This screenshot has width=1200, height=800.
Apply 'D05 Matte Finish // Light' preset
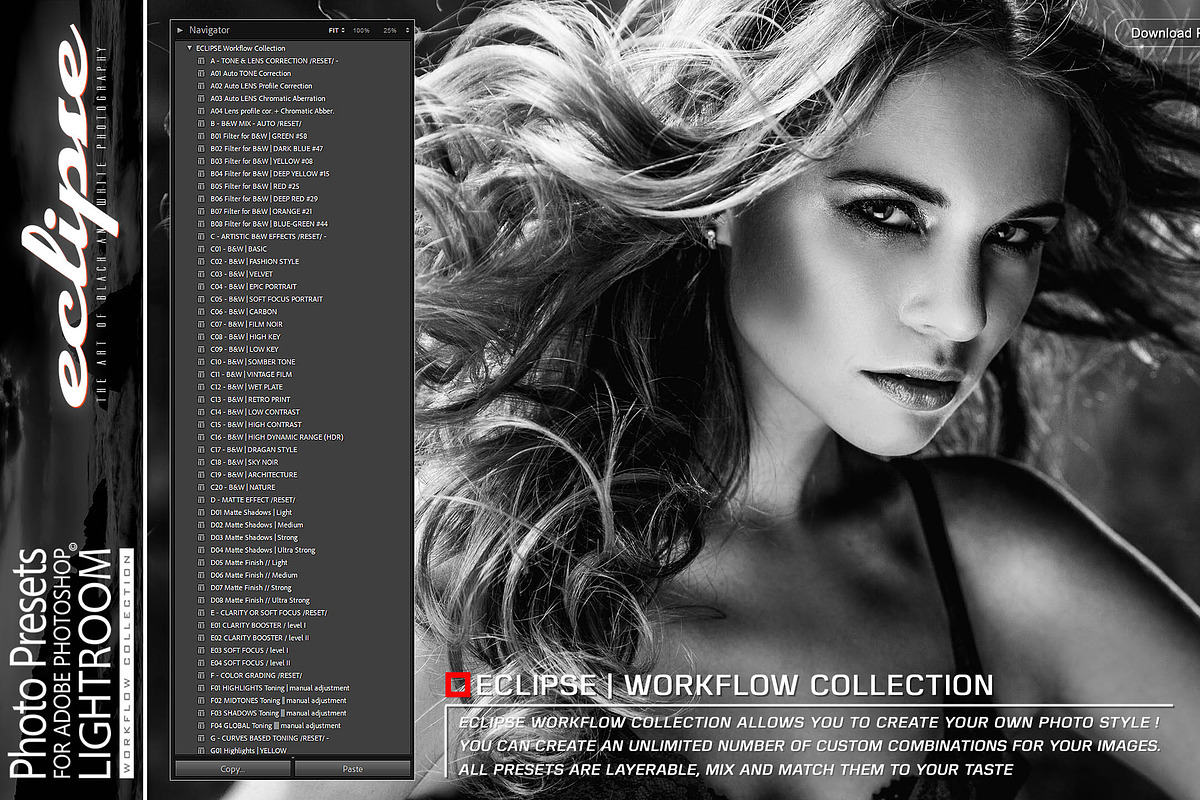pyautogui.click(x=249, y=562)
